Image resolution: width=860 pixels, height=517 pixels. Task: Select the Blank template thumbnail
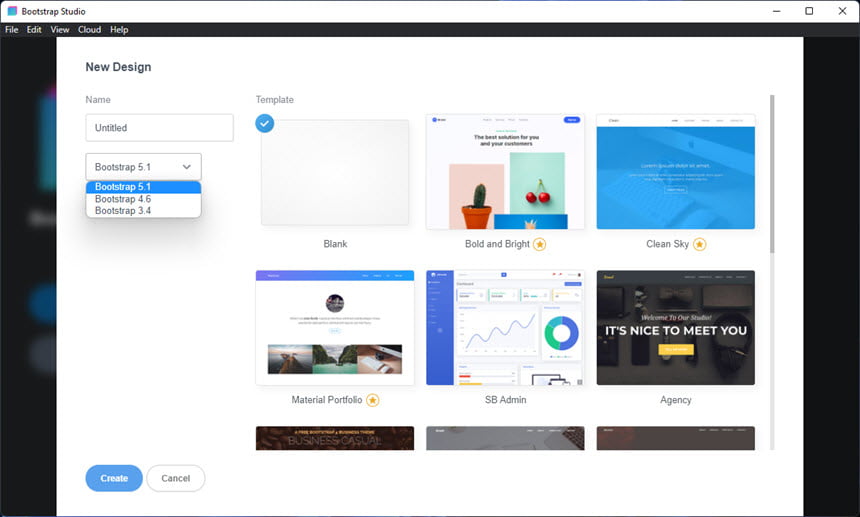click(335, 172)
